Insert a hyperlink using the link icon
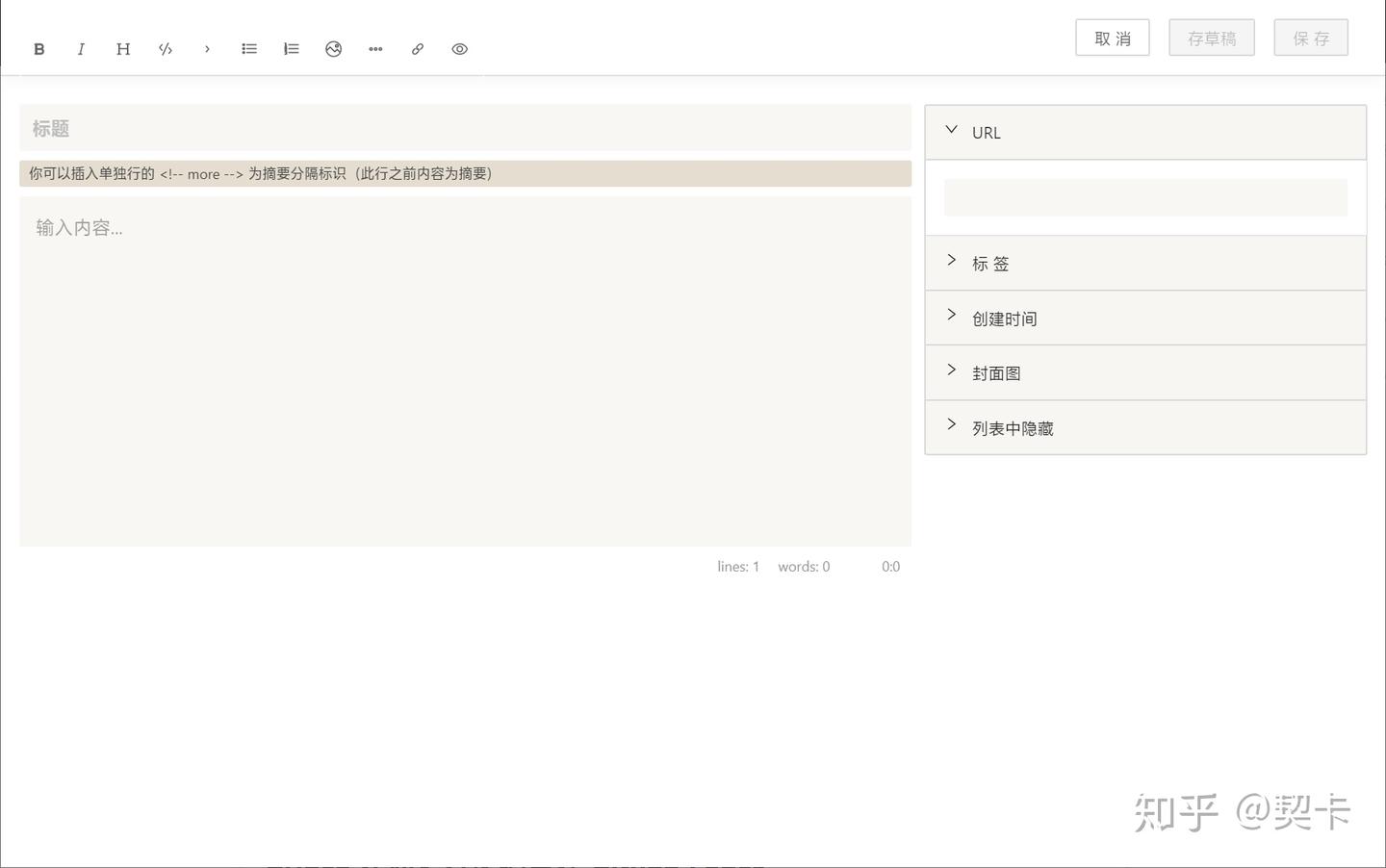This screenshot has height=868, width=1386. (418, 49)
